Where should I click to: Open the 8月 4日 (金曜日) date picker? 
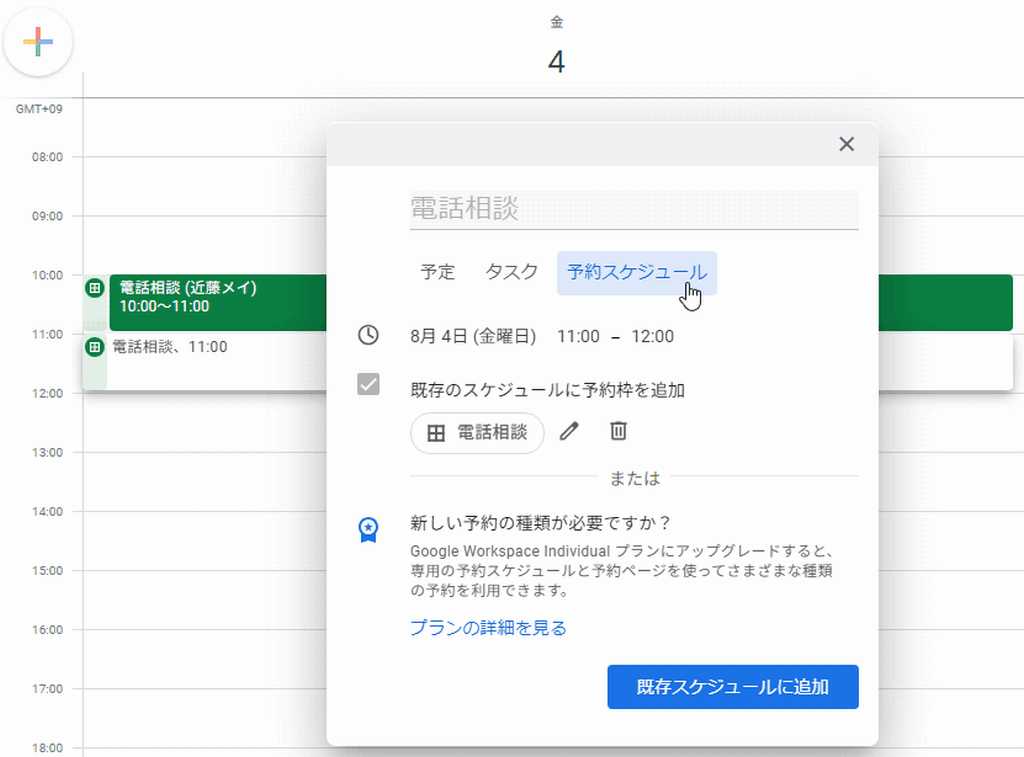(472, 336)
